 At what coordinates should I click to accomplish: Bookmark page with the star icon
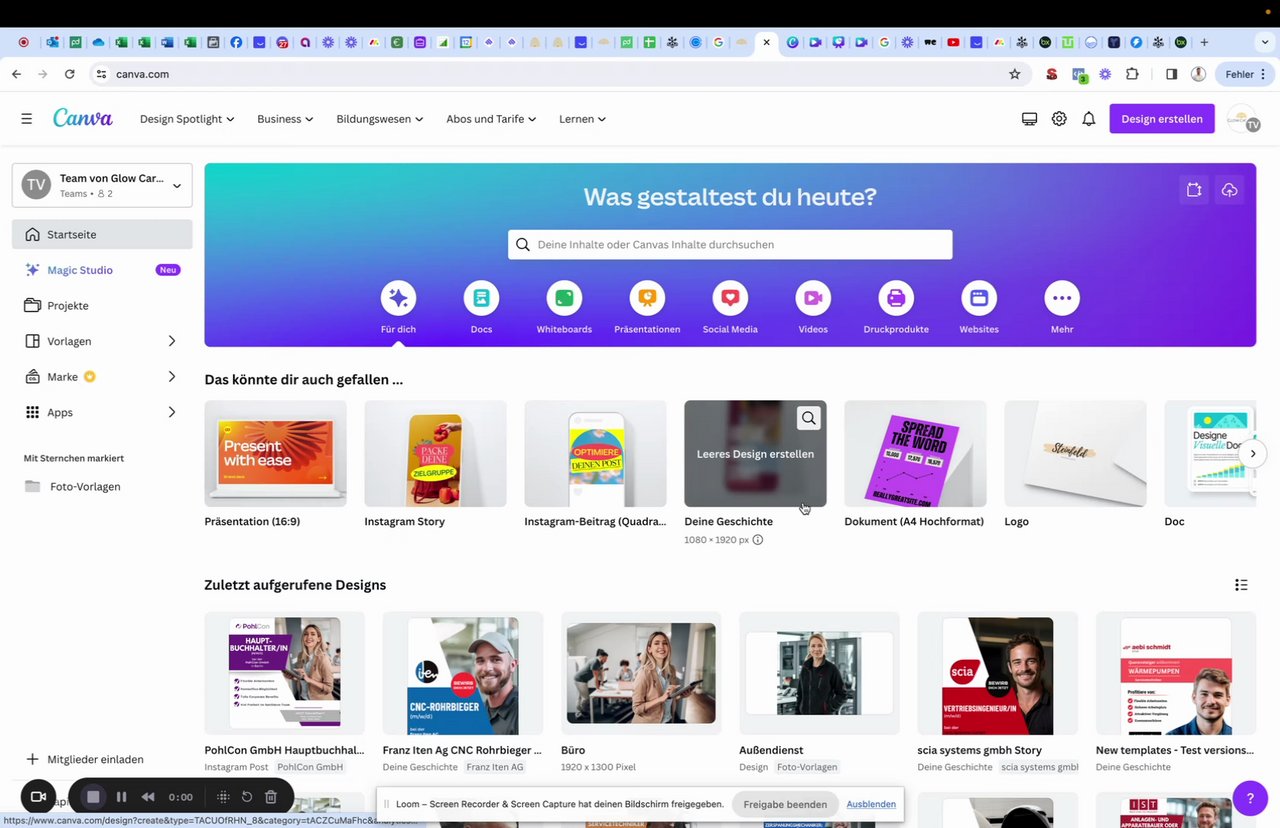point(1015,74)
